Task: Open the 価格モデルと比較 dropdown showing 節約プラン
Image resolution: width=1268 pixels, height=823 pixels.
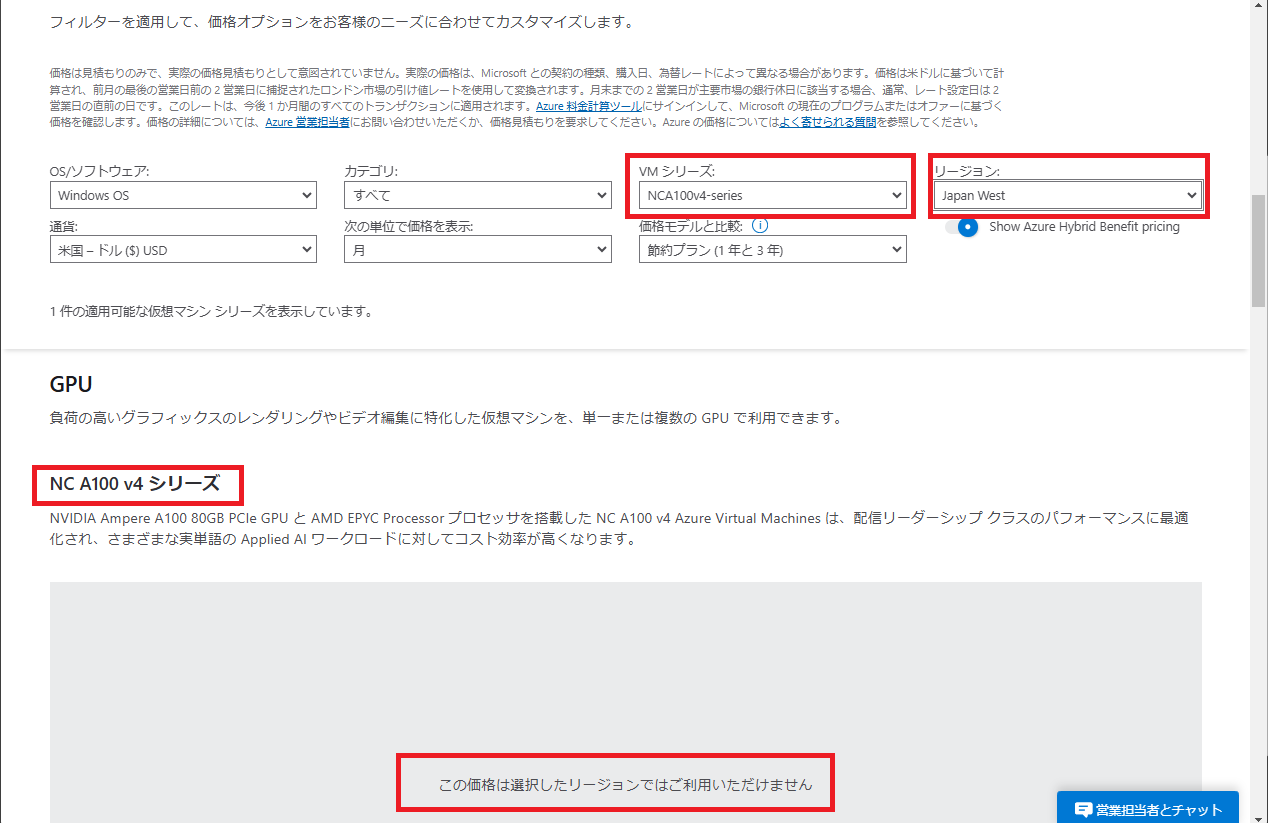Action: (772, 250)
